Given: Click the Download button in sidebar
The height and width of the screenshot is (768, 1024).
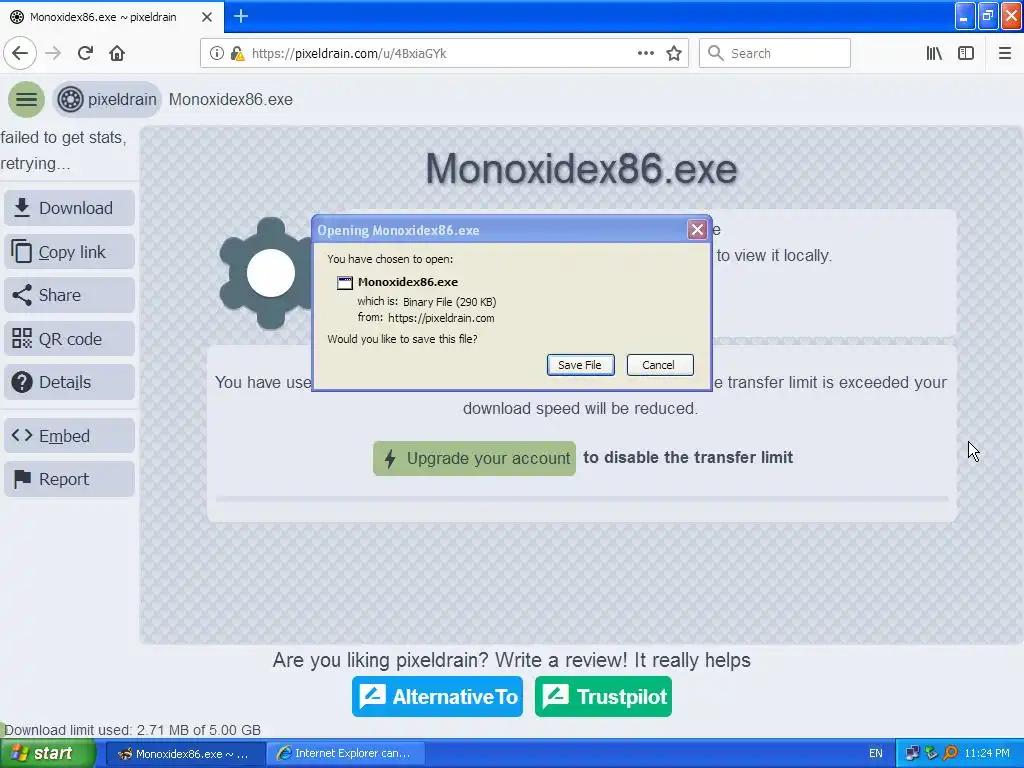Looking at the screenshot, I should pos(69,208).
